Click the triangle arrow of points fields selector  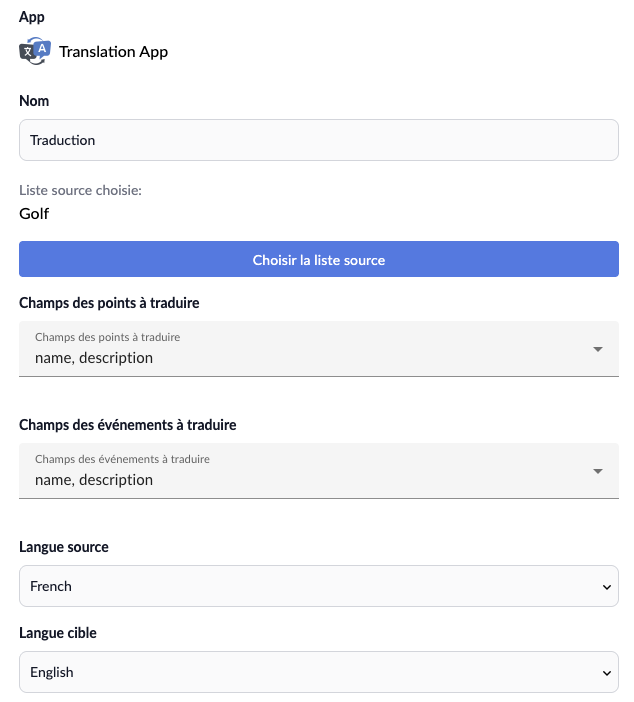pyautogui.click(x=598, y=349)
